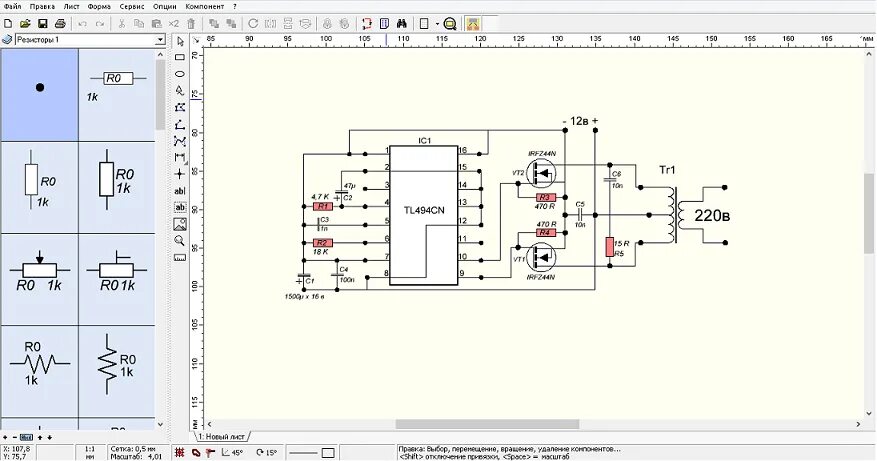The image size is (877, 461).
Task: Open the Файл menu
Action: pos(12,7)
